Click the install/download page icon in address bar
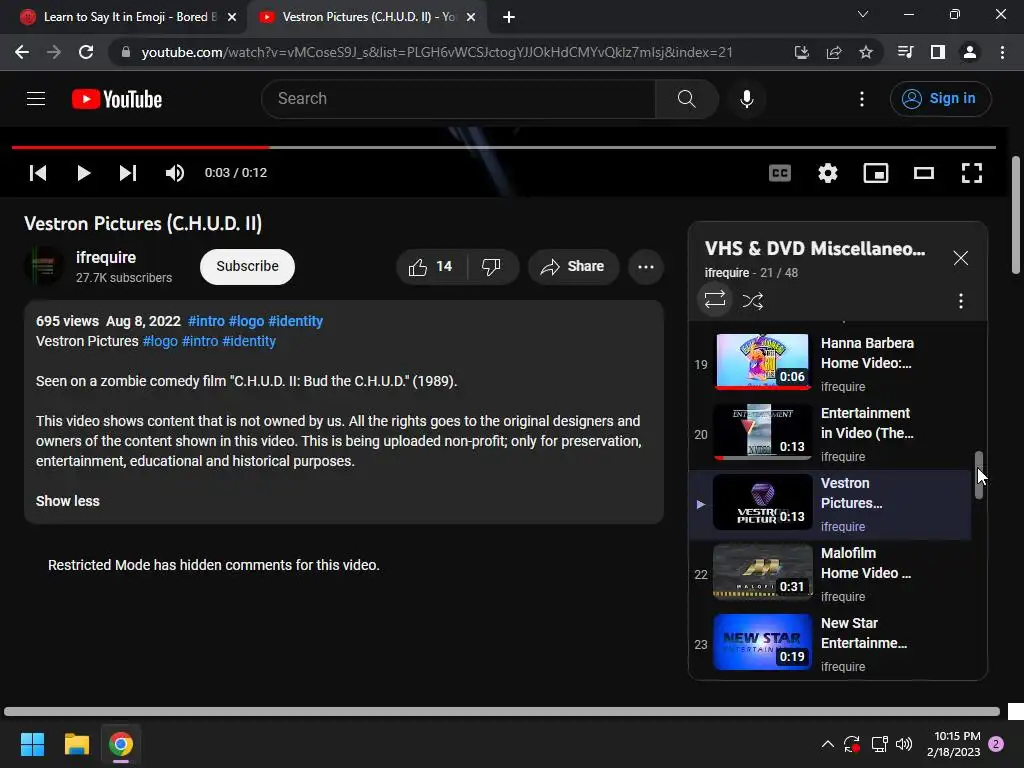This screenshot has width=1024, height=768. click(x=801, y=52)
